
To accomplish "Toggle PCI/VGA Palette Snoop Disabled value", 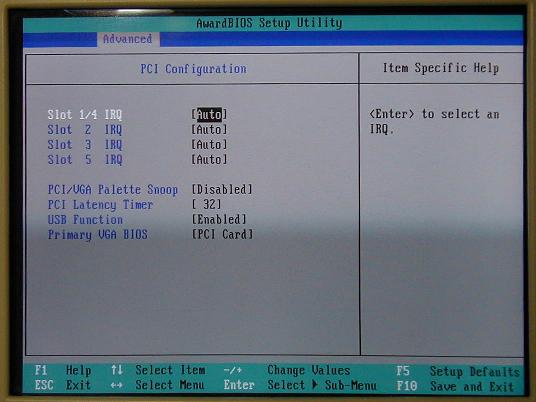I will tap(222, 189).
